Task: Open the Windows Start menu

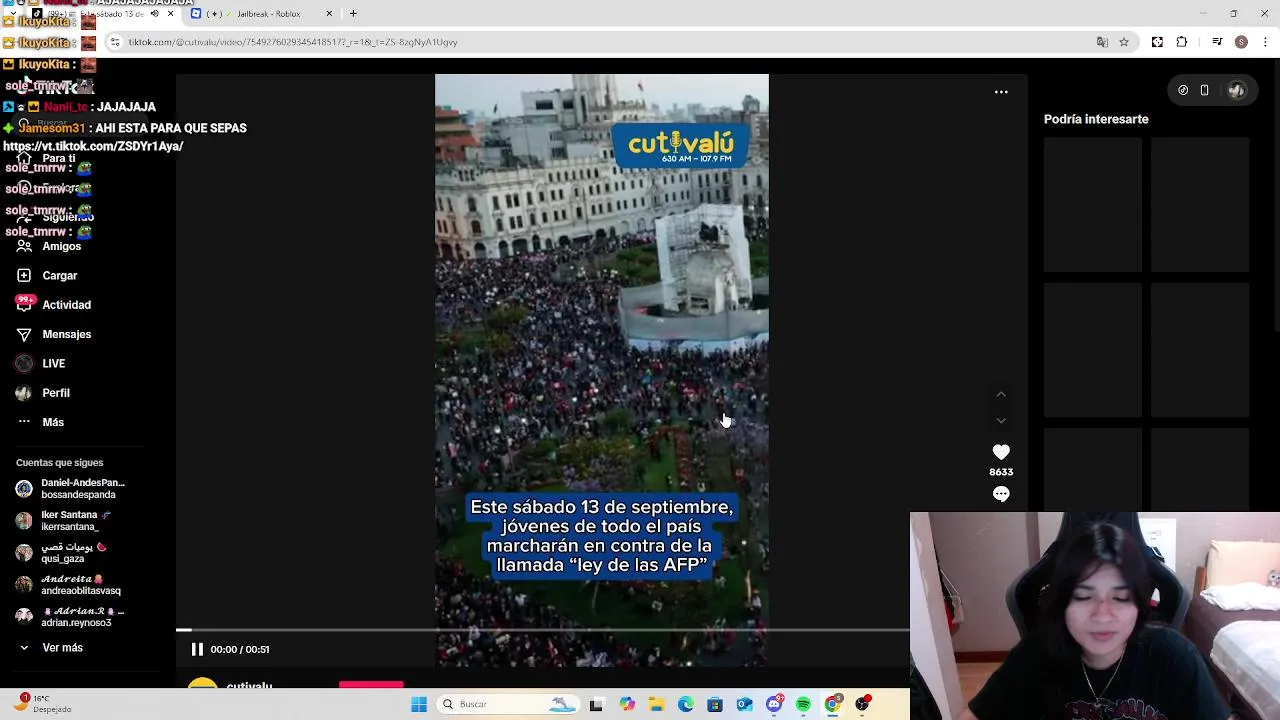Action: click(419, 704)
